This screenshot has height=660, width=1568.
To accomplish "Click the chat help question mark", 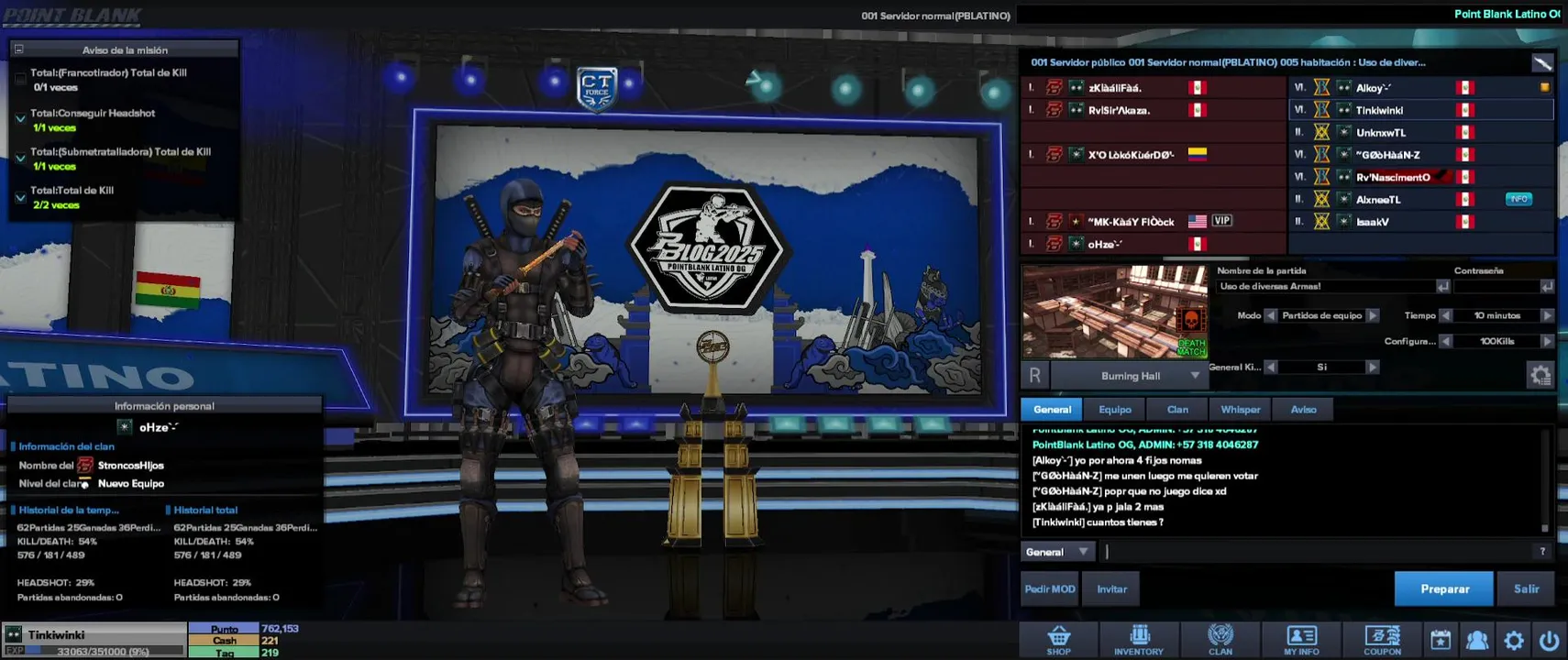I will 1542,551.
